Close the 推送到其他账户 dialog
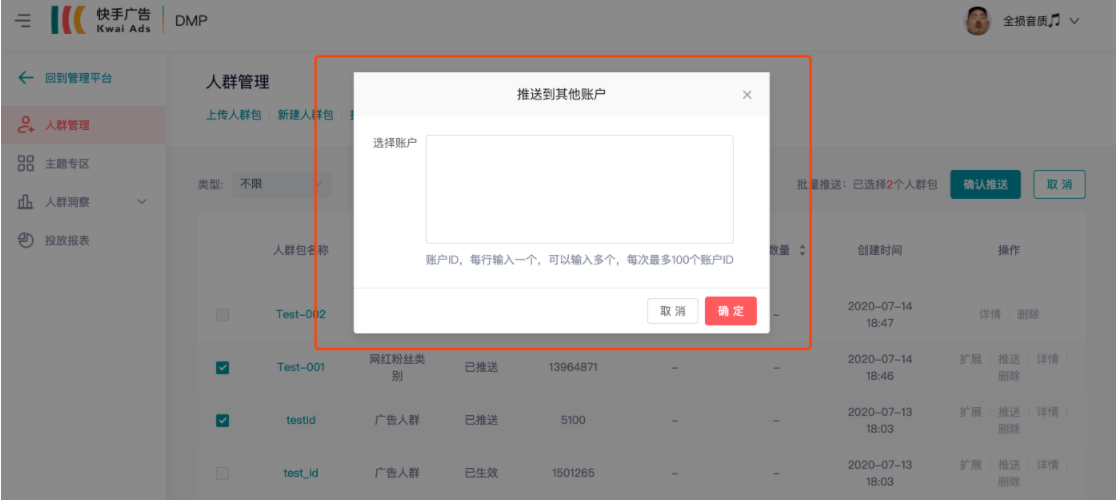1118x502 pixels. (x=747, y=95)
